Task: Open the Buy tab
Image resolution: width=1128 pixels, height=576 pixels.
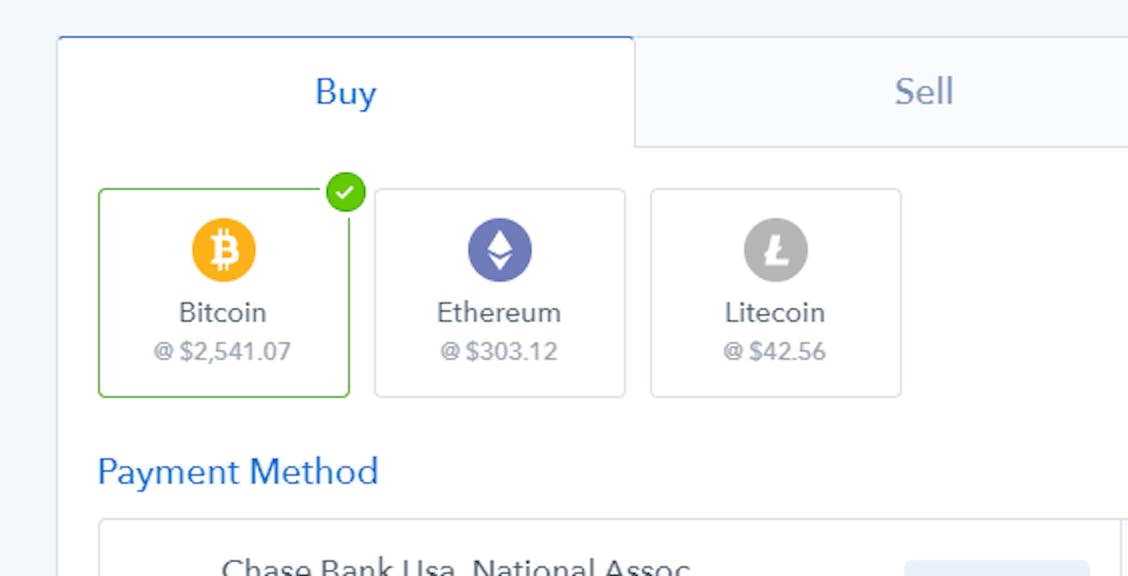Action: pos(345,91)
